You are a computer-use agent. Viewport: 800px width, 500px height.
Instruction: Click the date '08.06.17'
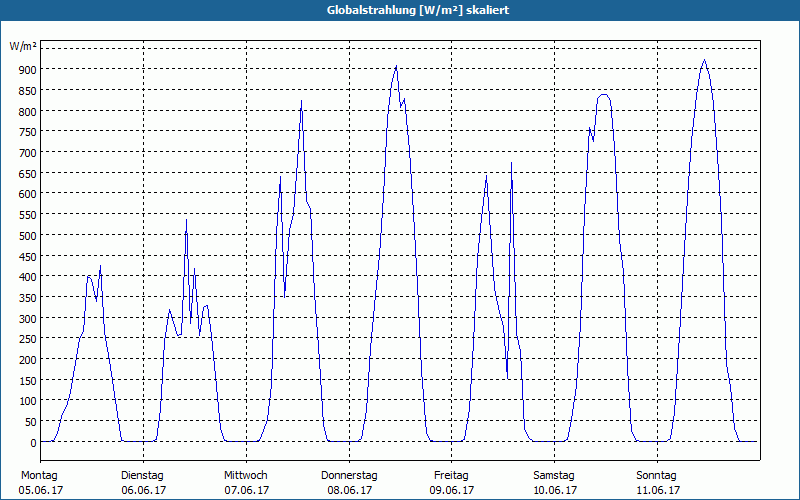coord(349,490)
